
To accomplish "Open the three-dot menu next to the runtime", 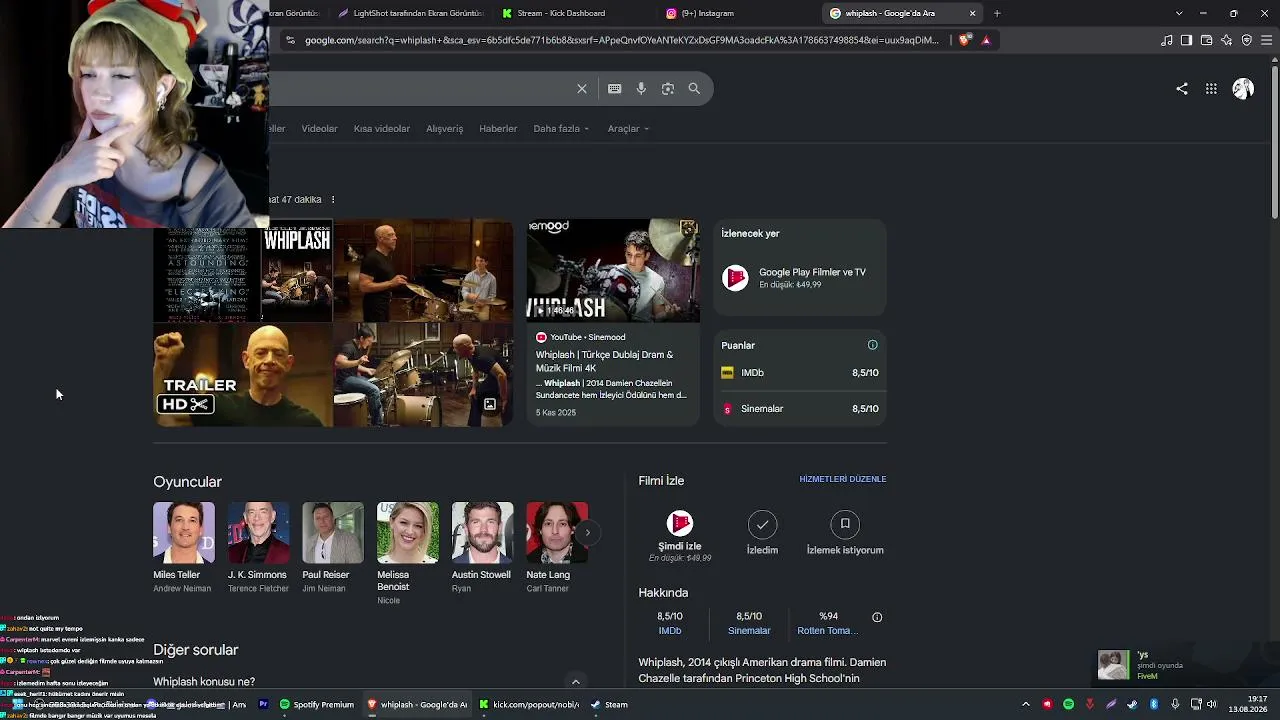I will [333, 200].
